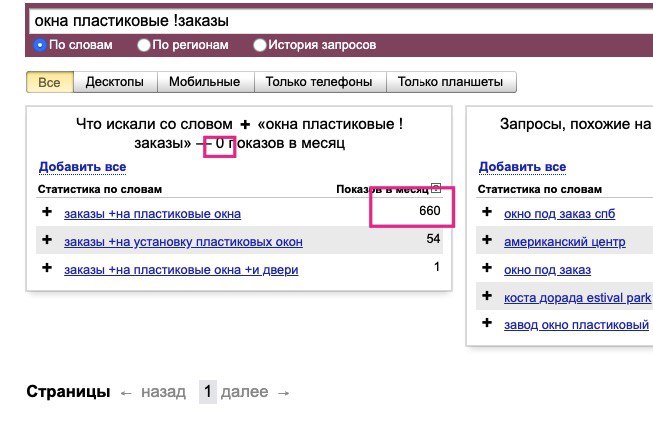Click 'Показов в месяц' column header
Image resolution: width=653 pixels, height=428 pixels.
pos(382,189)
